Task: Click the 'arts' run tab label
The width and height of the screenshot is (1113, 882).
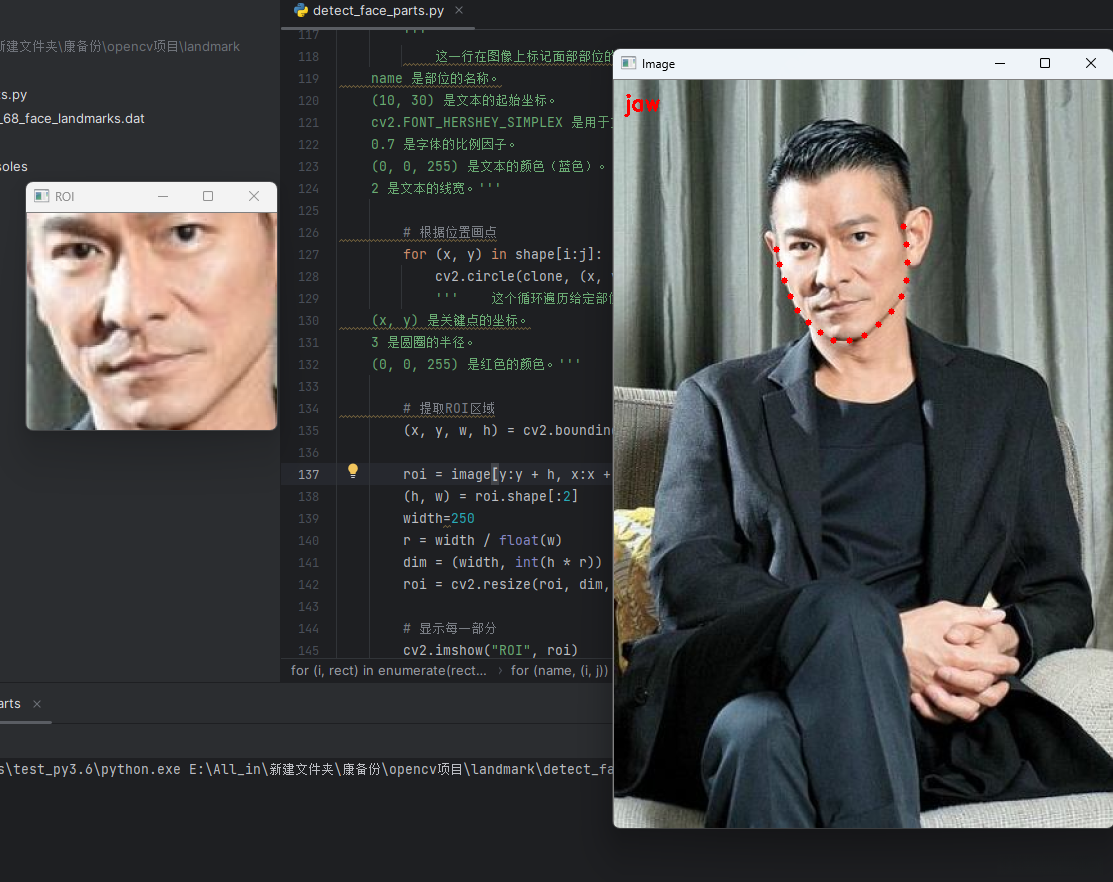Action: [10, 704]
